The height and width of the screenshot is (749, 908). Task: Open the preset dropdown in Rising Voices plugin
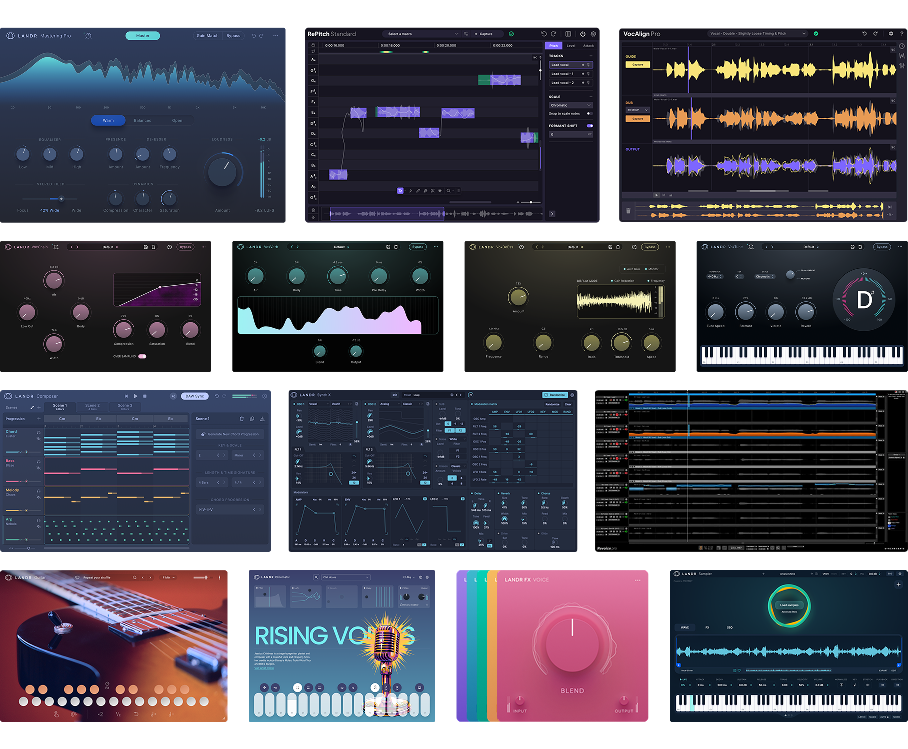pyautogui.click(x=346, y=578)
